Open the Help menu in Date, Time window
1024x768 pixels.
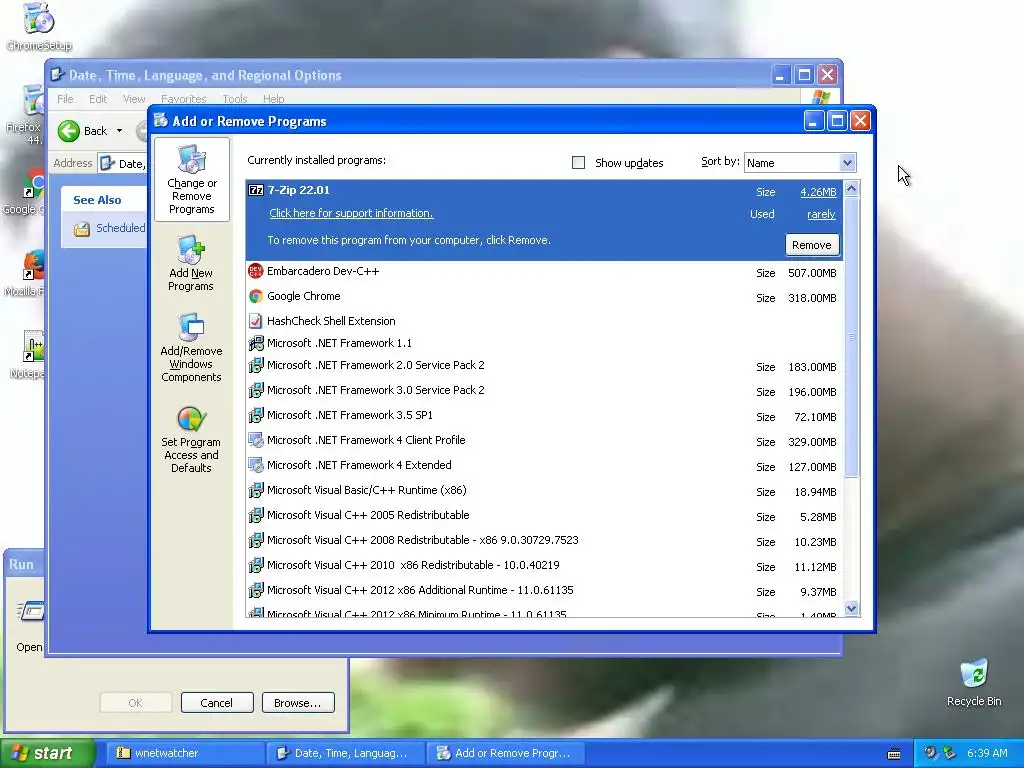click(x=274, y=99)
